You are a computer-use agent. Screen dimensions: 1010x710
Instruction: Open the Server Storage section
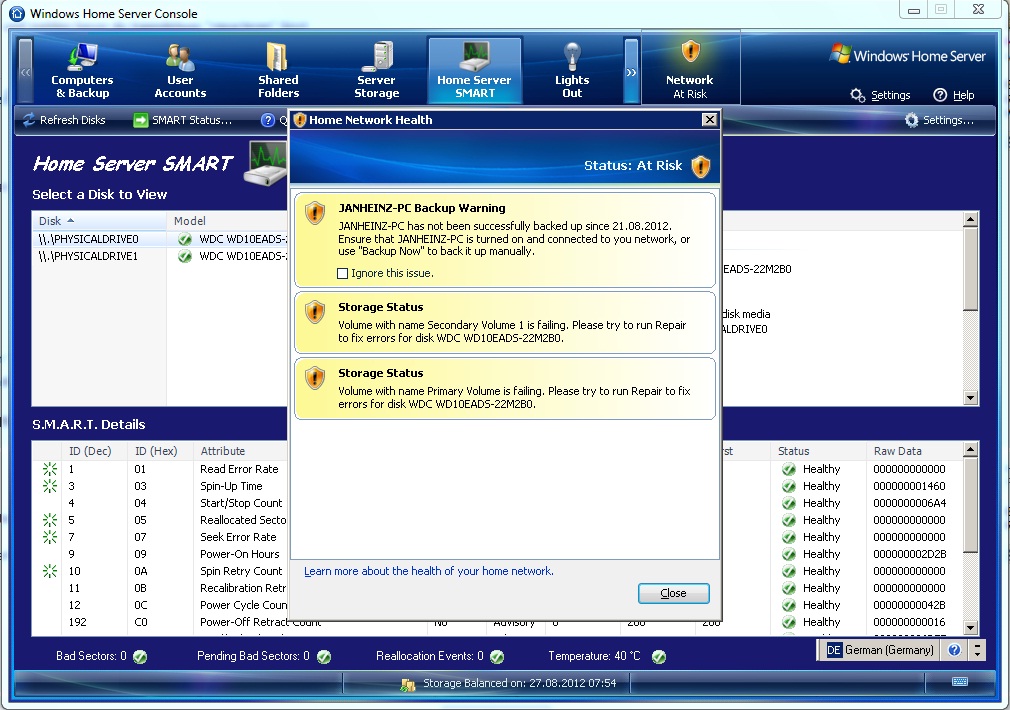click(x=376, y=68)
